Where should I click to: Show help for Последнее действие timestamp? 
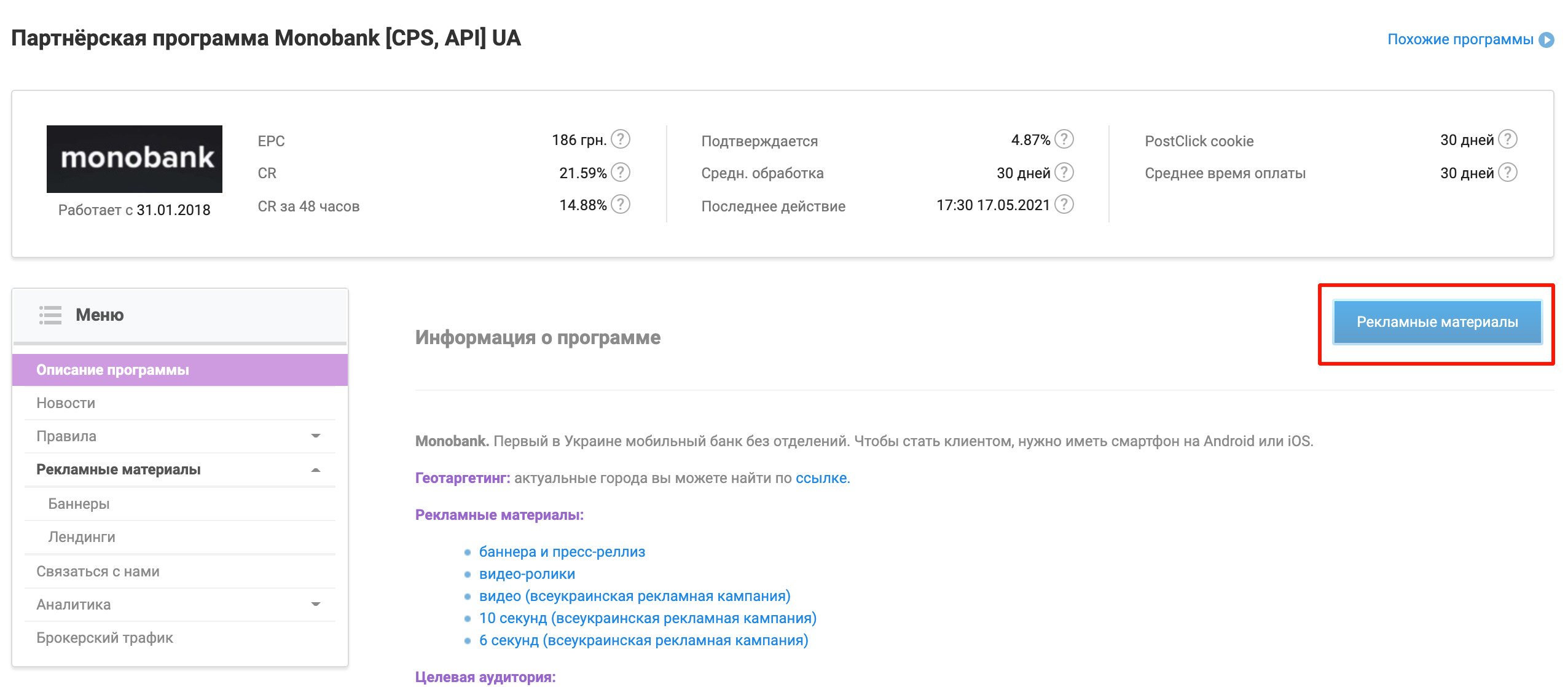coord(1064,204)
